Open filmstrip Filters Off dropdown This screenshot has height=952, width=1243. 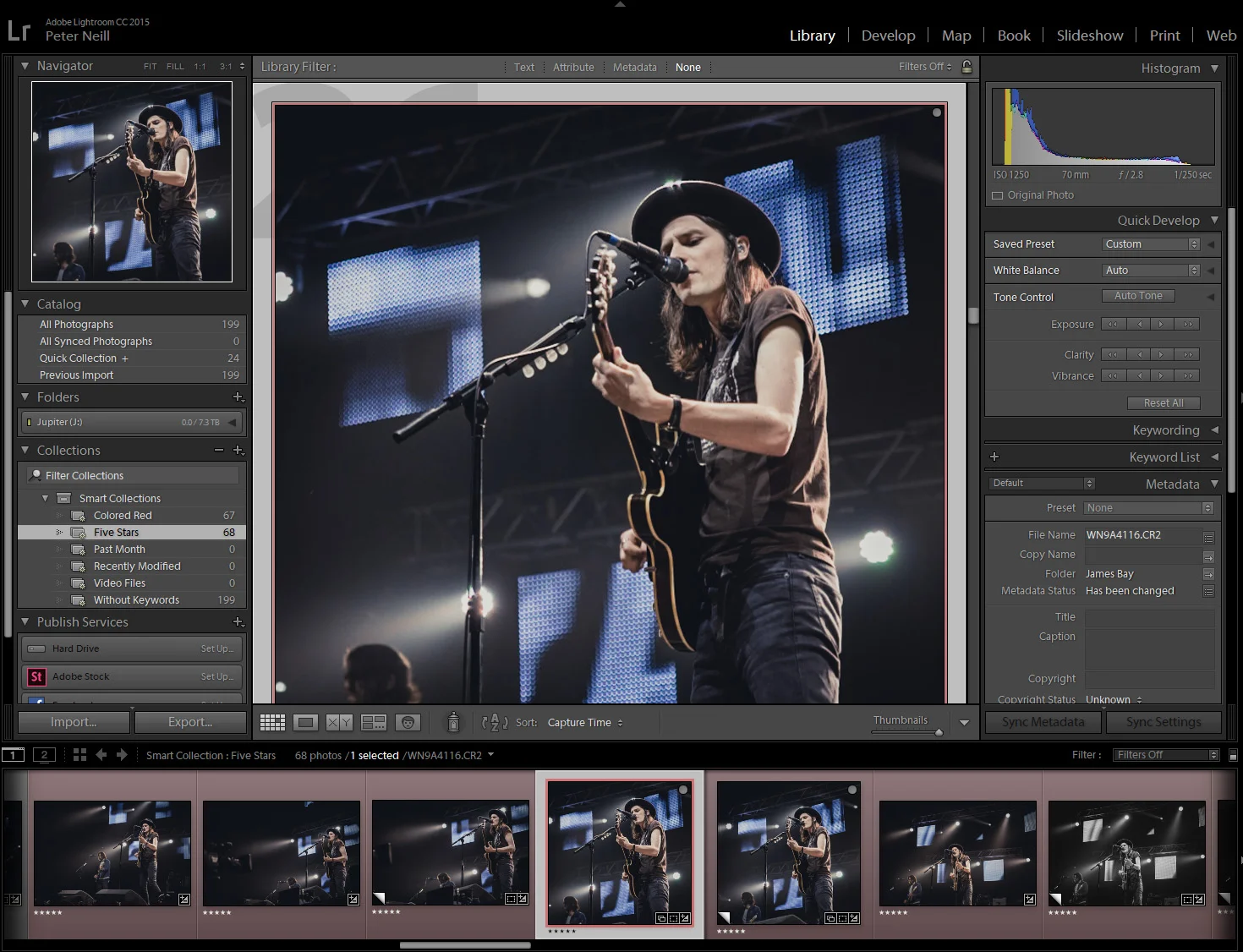coord(1166,755)
